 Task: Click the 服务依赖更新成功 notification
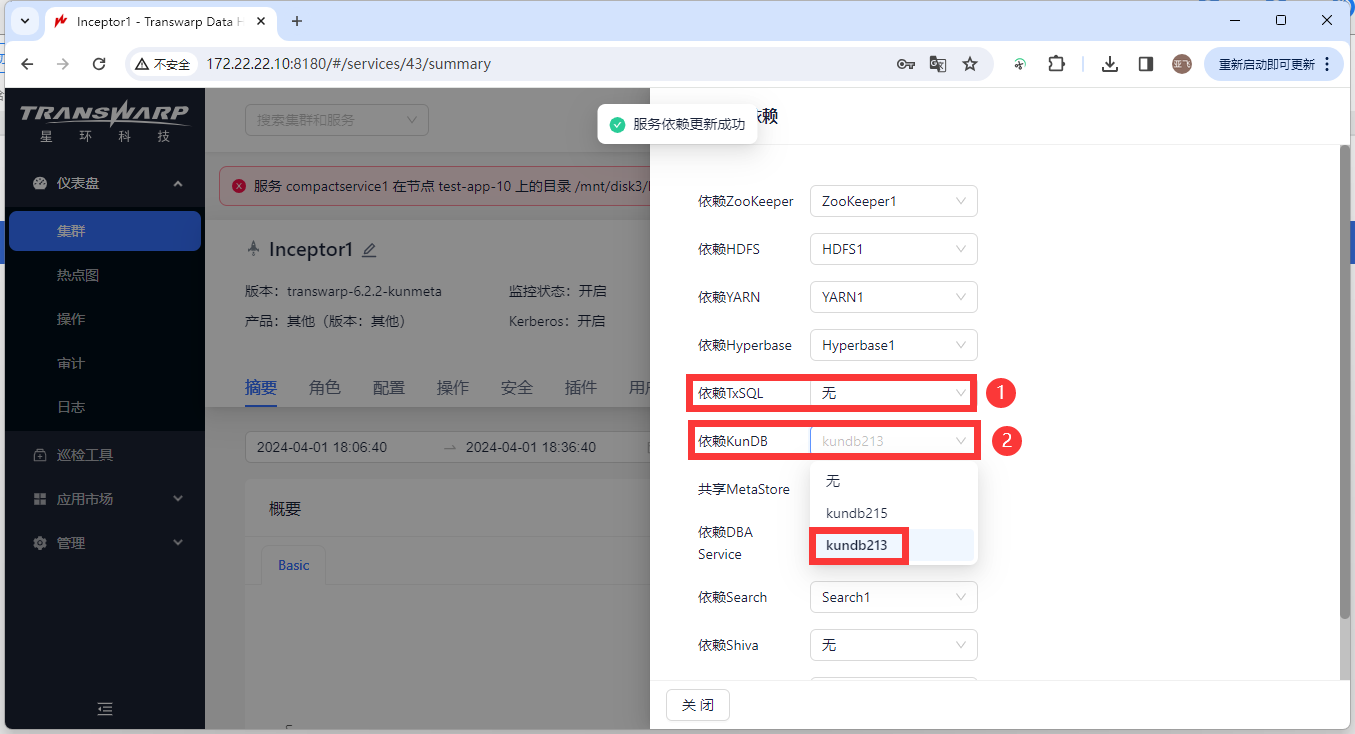tap(678, 124)
